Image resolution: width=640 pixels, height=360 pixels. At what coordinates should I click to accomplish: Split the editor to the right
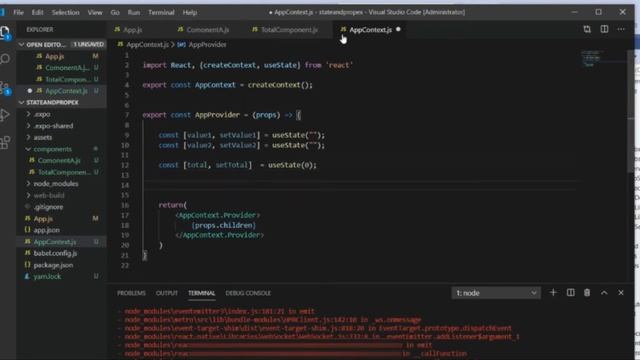[x=604, y=29]
